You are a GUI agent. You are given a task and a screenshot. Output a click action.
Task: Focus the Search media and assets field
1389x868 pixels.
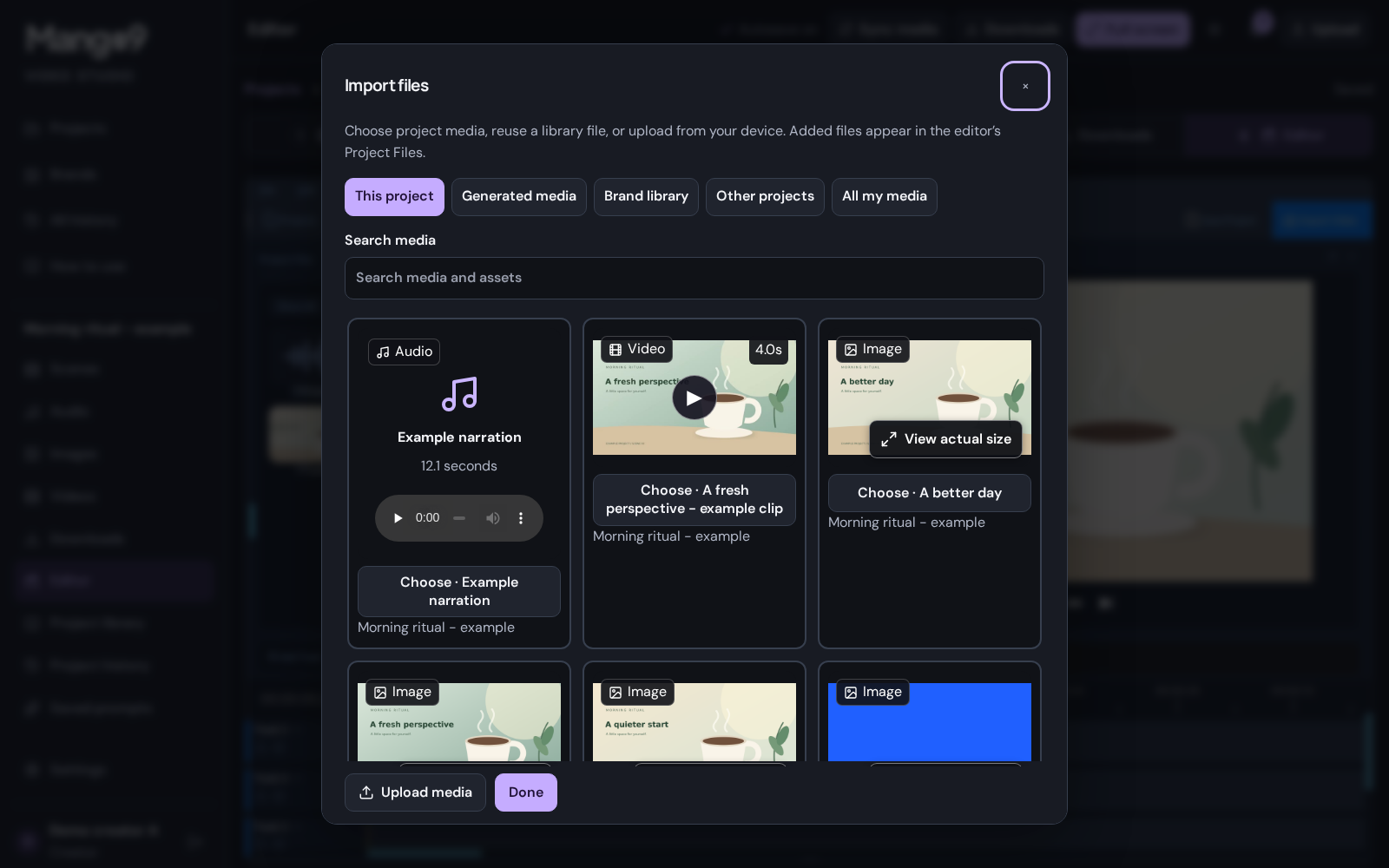[694, 278]
